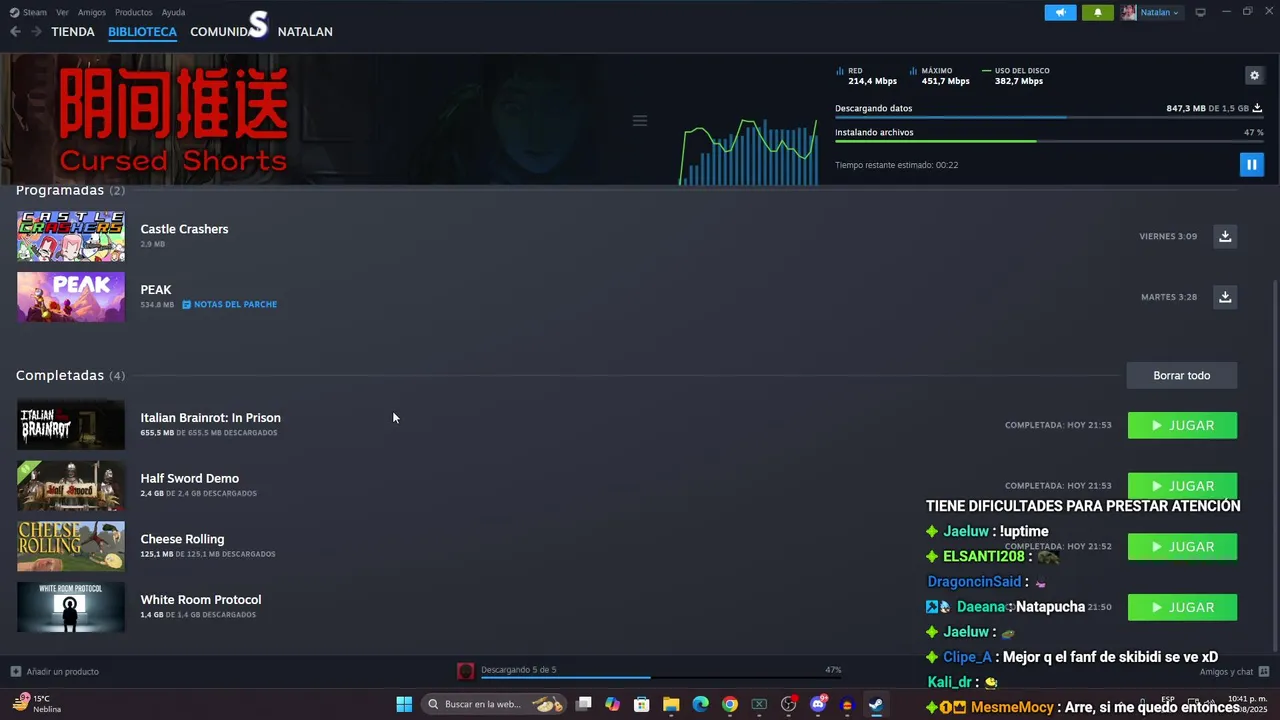Viewport: 1280px width, 720px height.
Task: Open Italian Brainrot thumbnail
Action: (70, 425)
